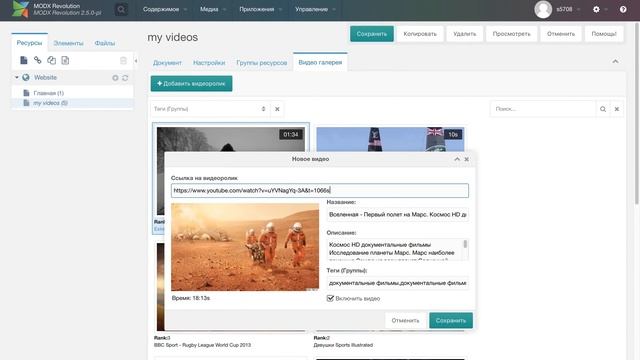
Task: Click the top Отменить resource button
Action: (561, 34)
